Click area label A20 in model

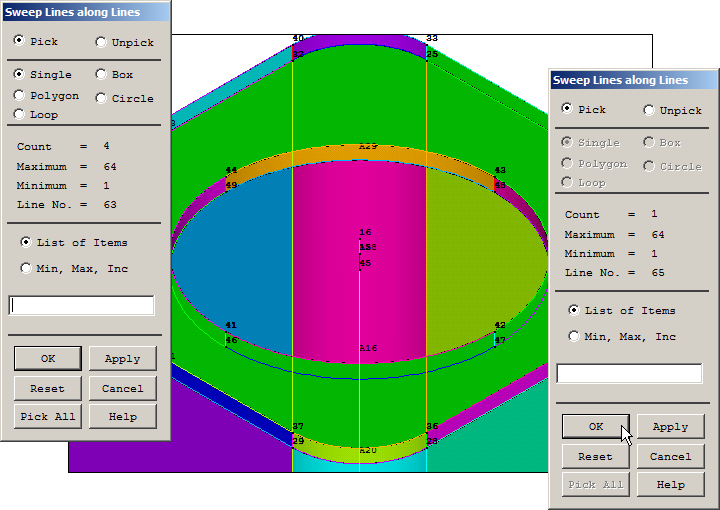click(368, 450)
